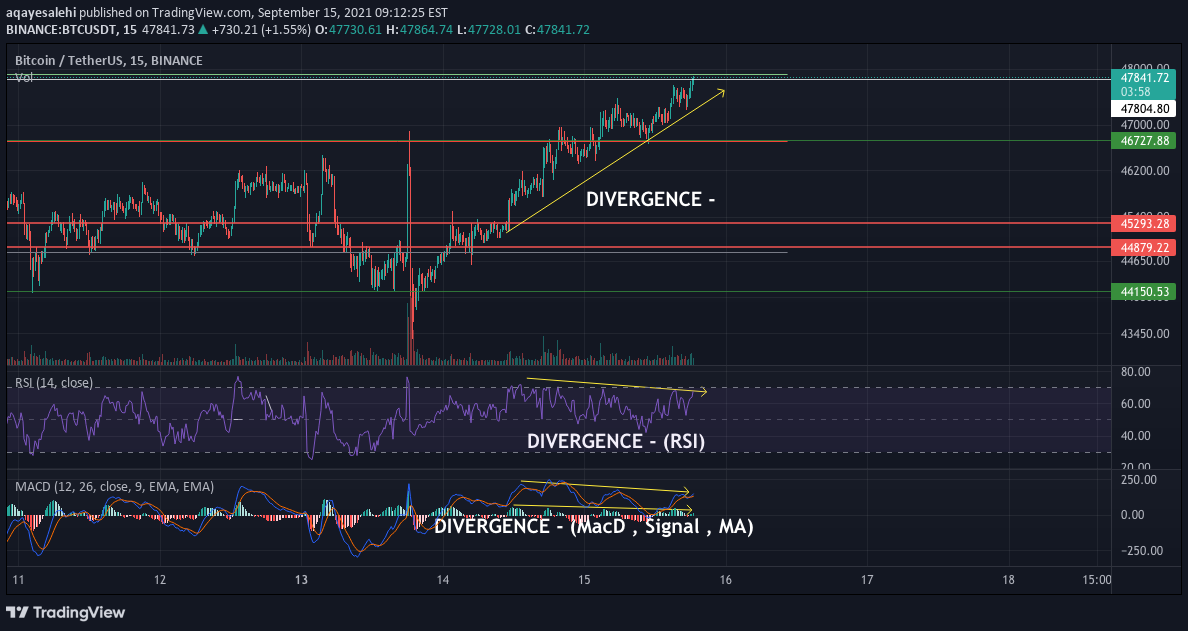Image resolution: width=1188 pixels, height=631 pixels.
Task: Click the TradingView logo
Action: [x=65, y=612]
